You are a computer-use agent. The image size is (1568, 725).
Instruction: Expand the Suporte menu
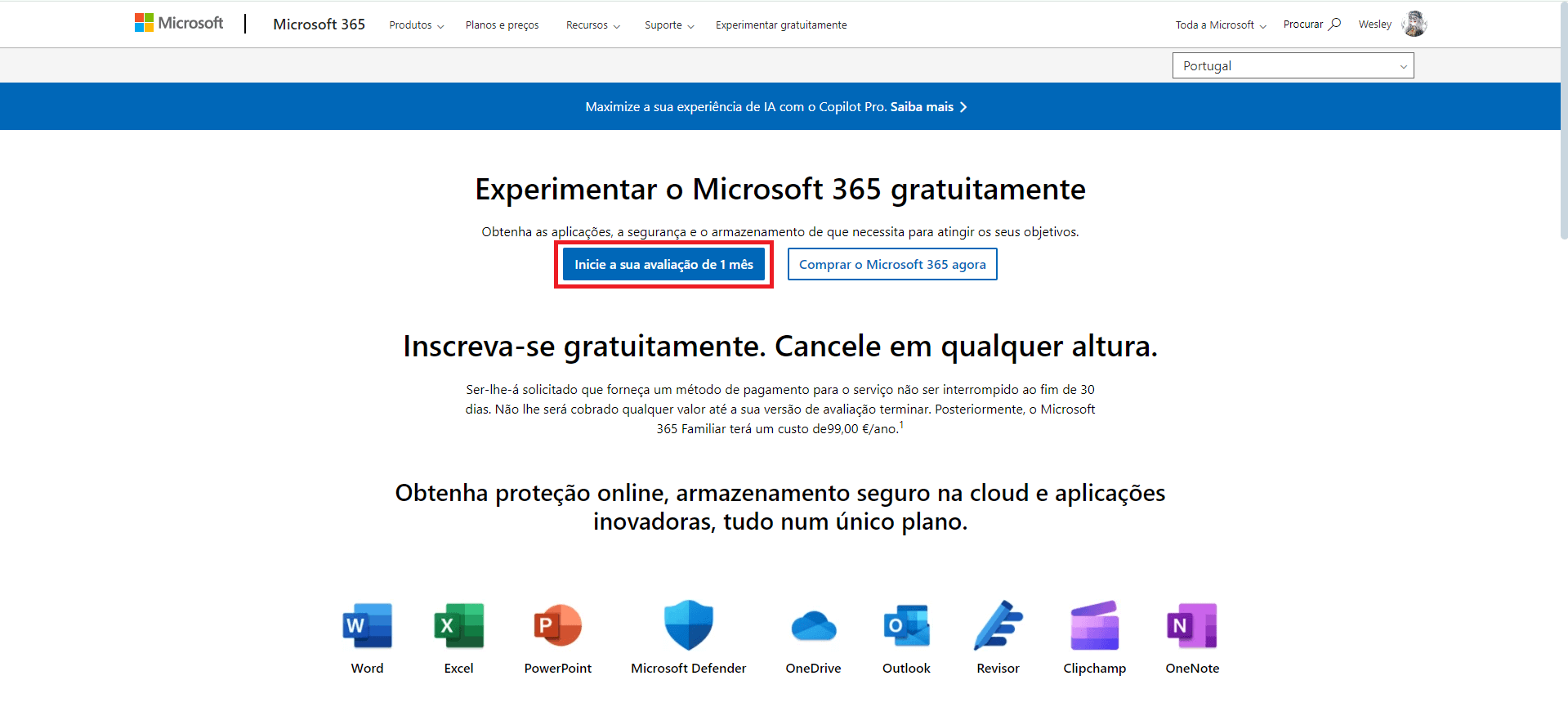coord(669,25)
